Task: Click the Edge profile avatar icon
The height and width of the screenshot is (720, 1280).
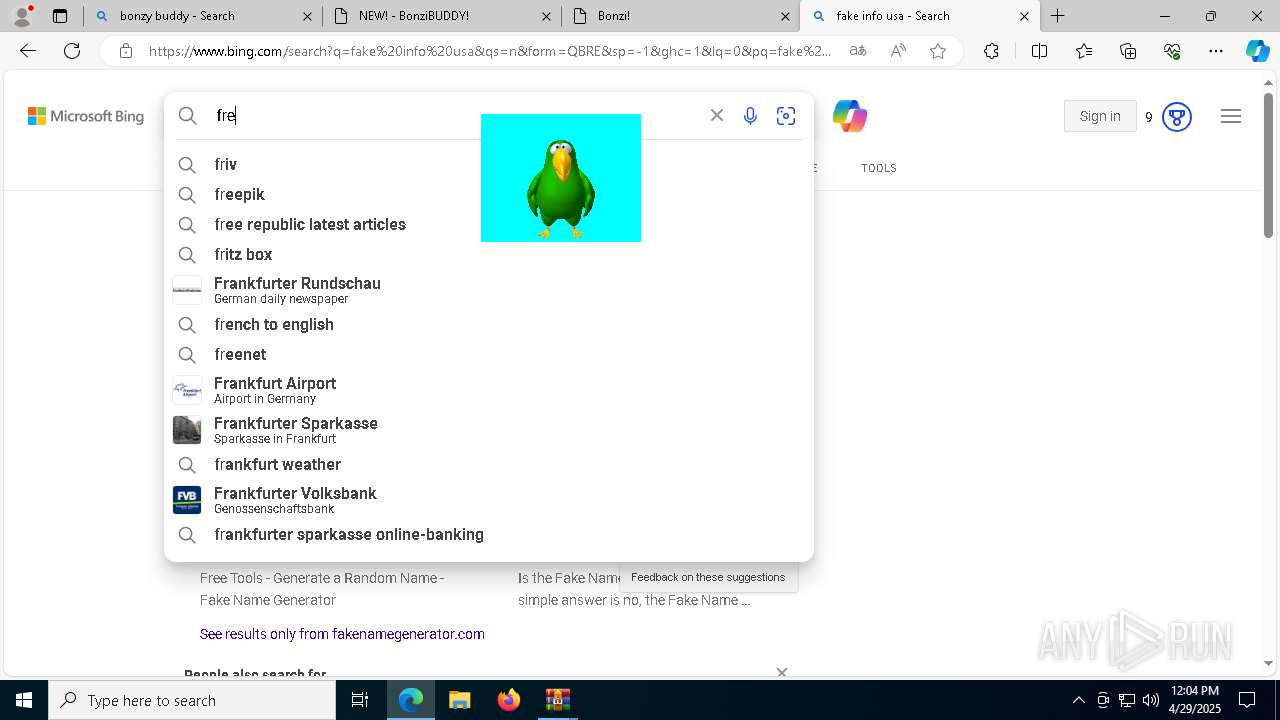Action: pyautogui.click(x=22, y=16)
